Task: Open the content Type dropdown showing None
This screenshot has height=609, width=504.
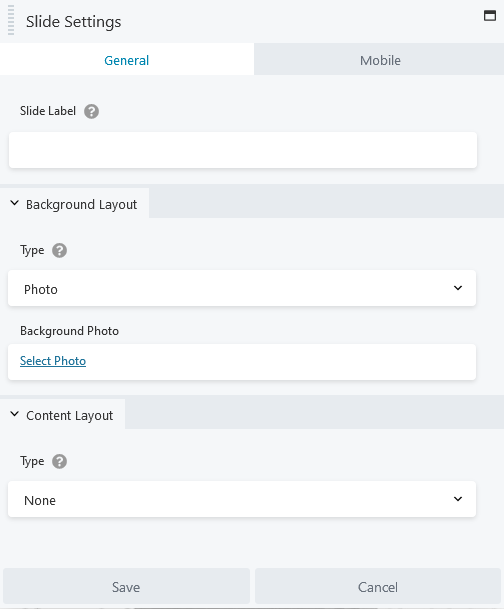Action: pyautogui.click(x=242, y=499)
